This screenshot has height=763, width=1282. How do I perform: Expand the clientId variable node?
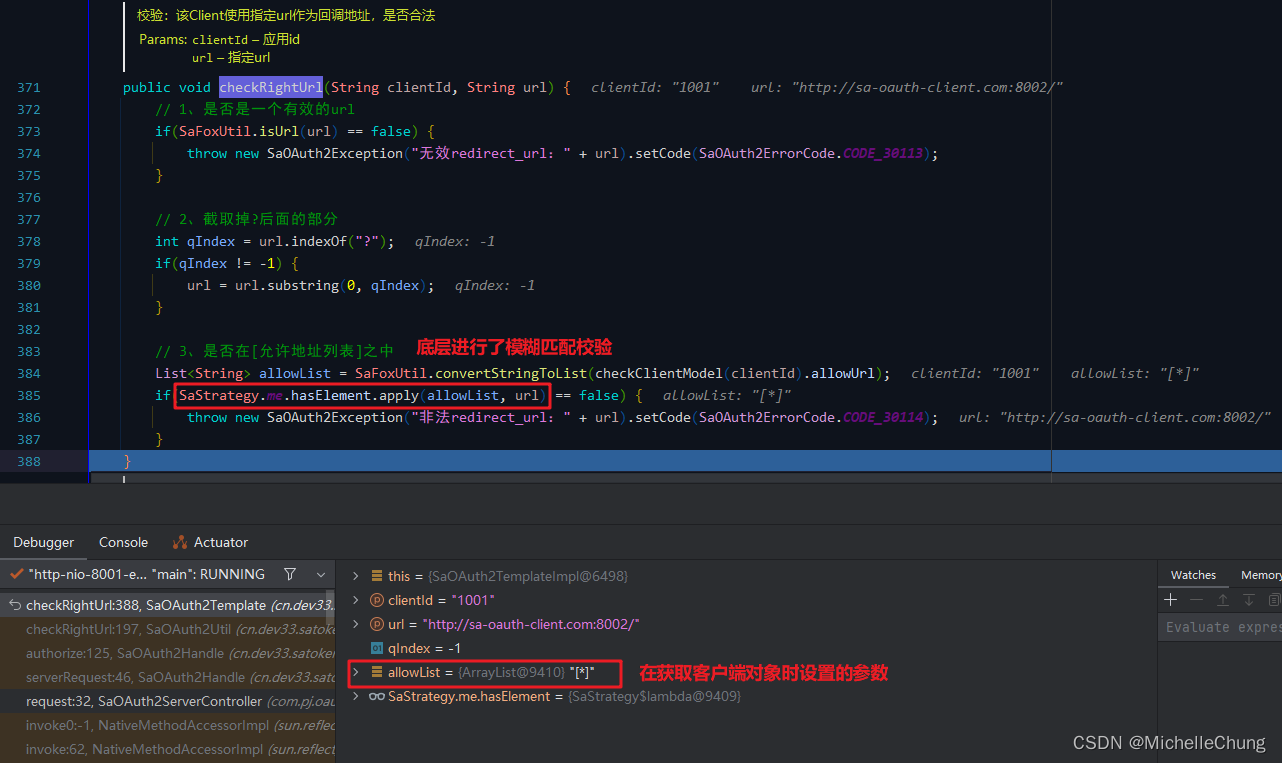click(355, 600)
